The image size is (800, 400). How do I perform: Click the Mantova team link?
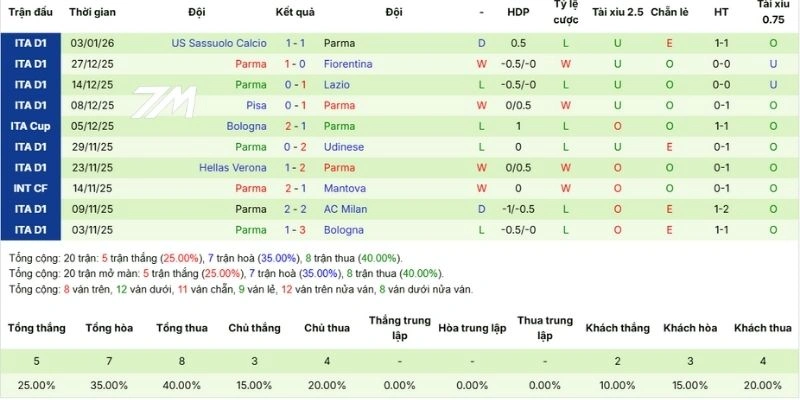[x=345, y=188]
